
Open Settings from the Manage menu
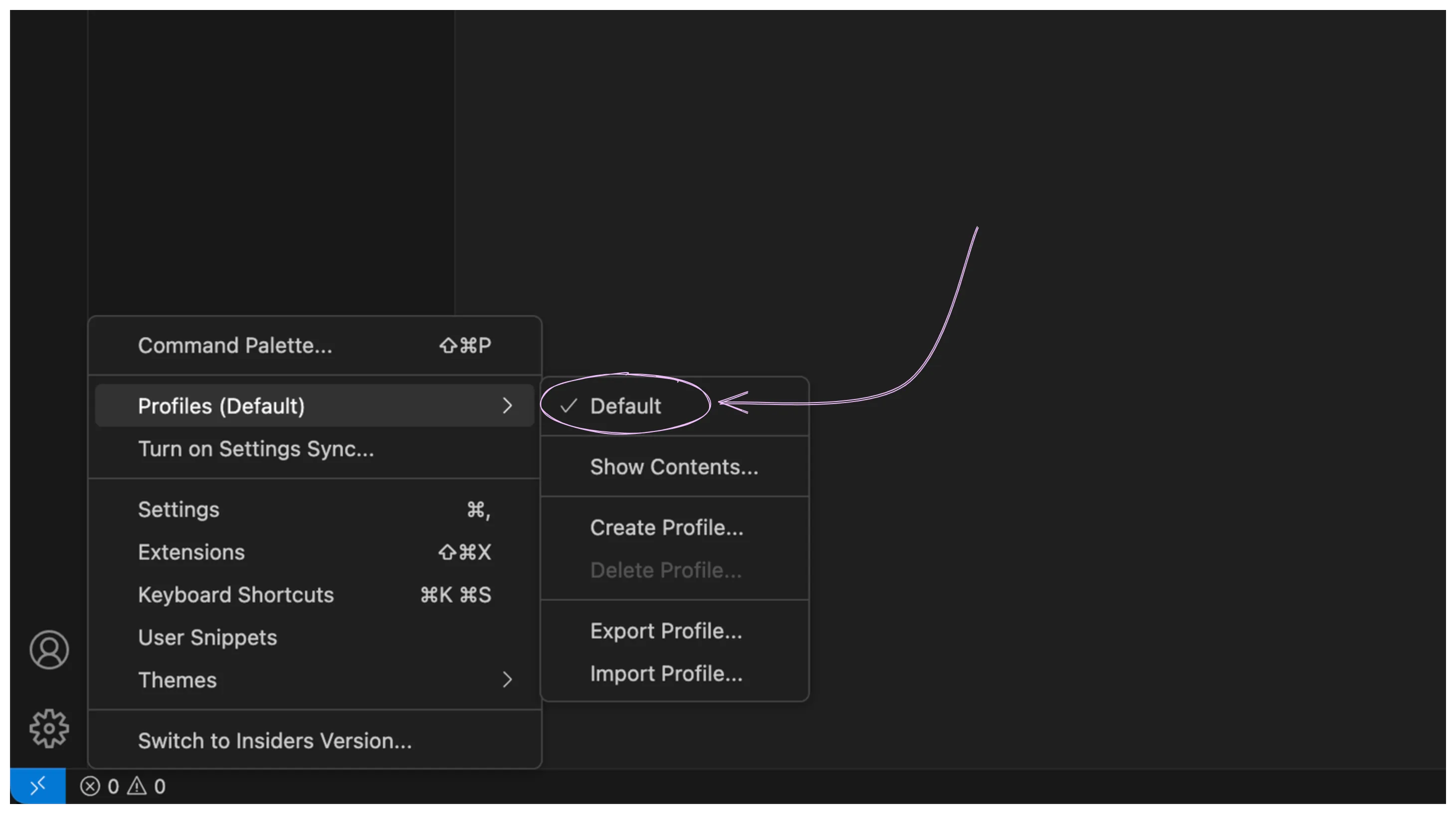click(x=314, y=510)
